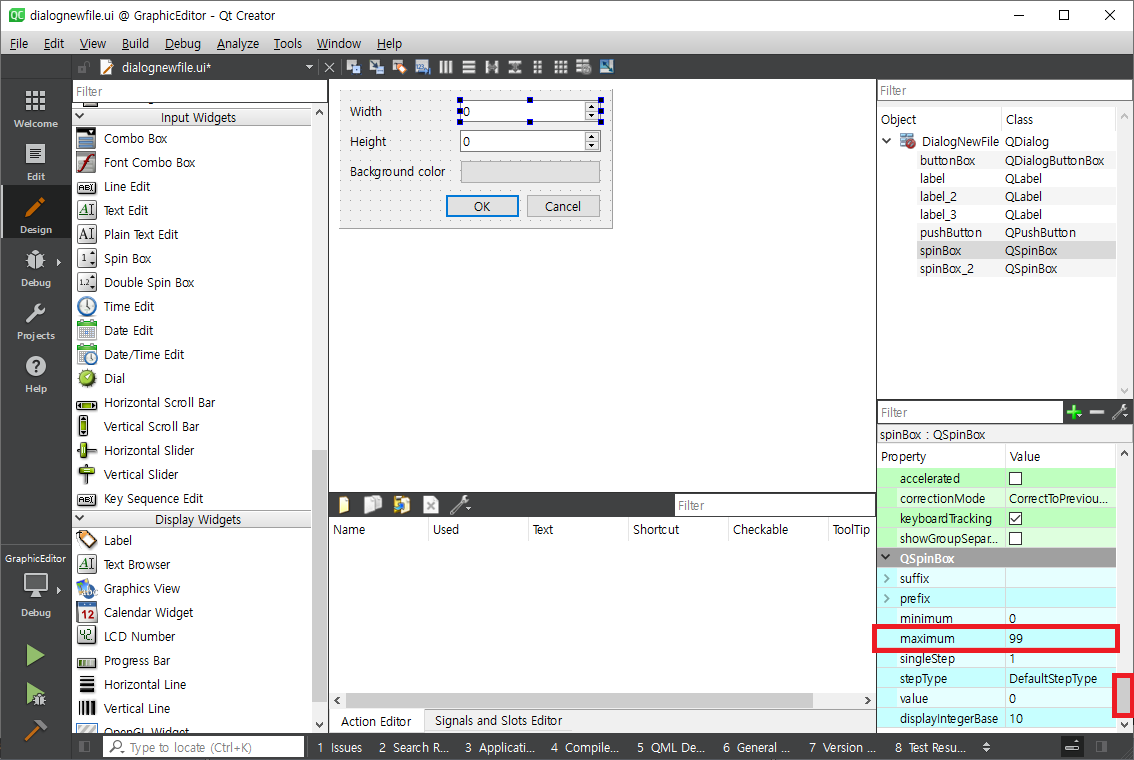Toggle the keyboardTracking checkbox

1015,518
